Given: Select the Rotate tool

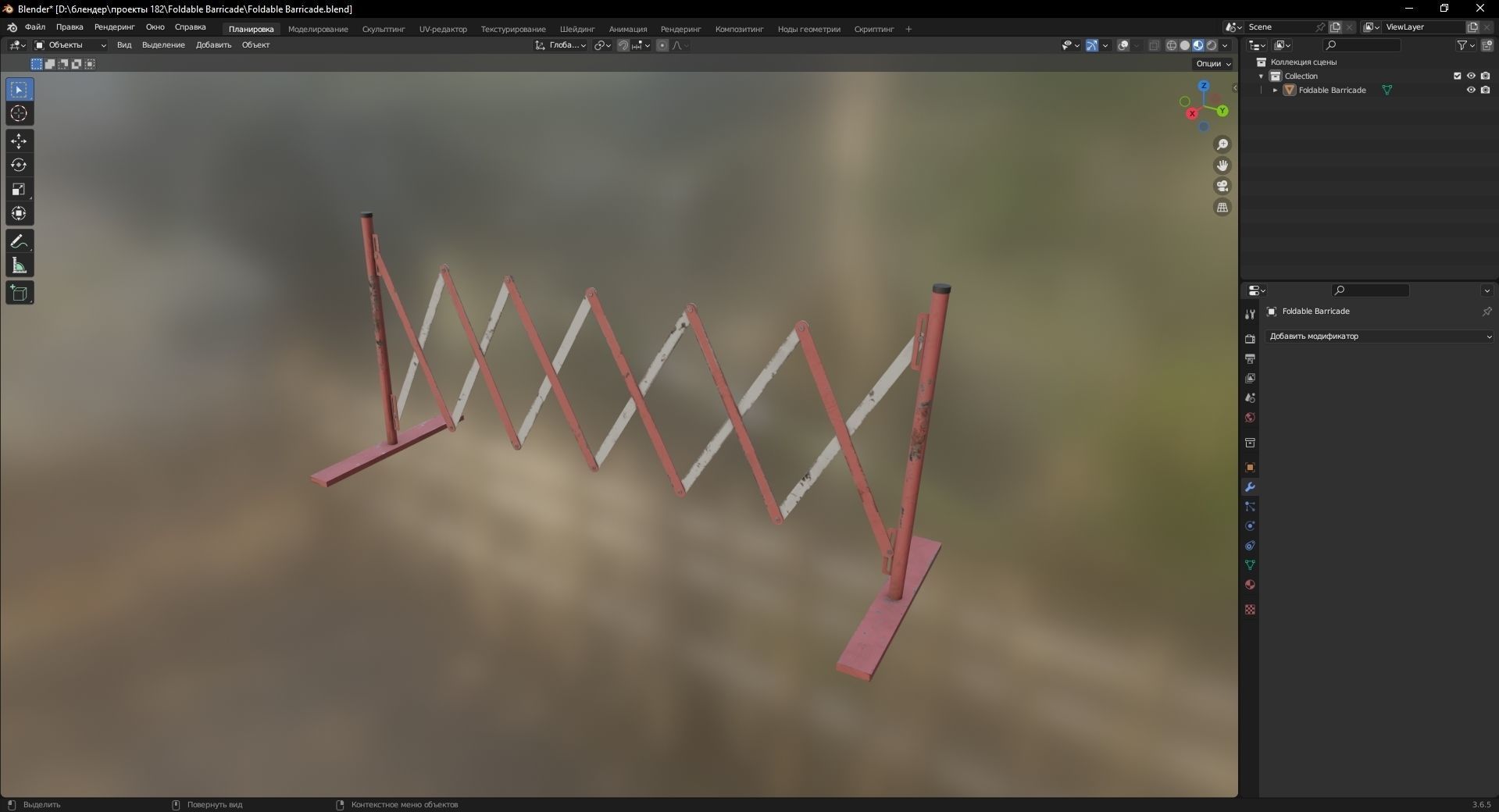Looking at the screenshot, I should [x=20, y=166].
